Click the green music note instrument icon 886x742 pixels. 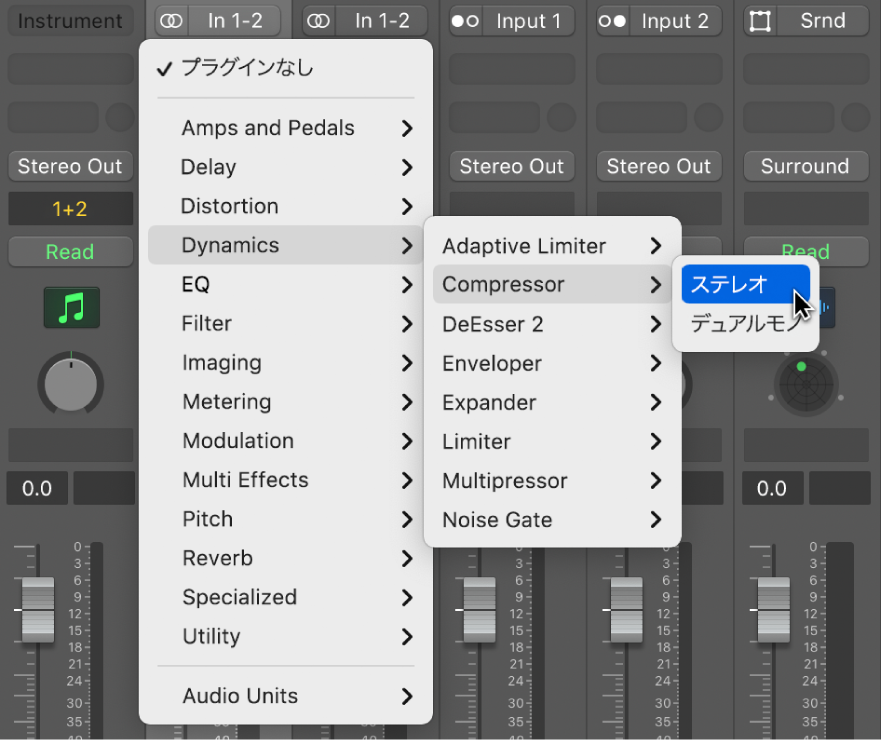[x=70, y=309]
